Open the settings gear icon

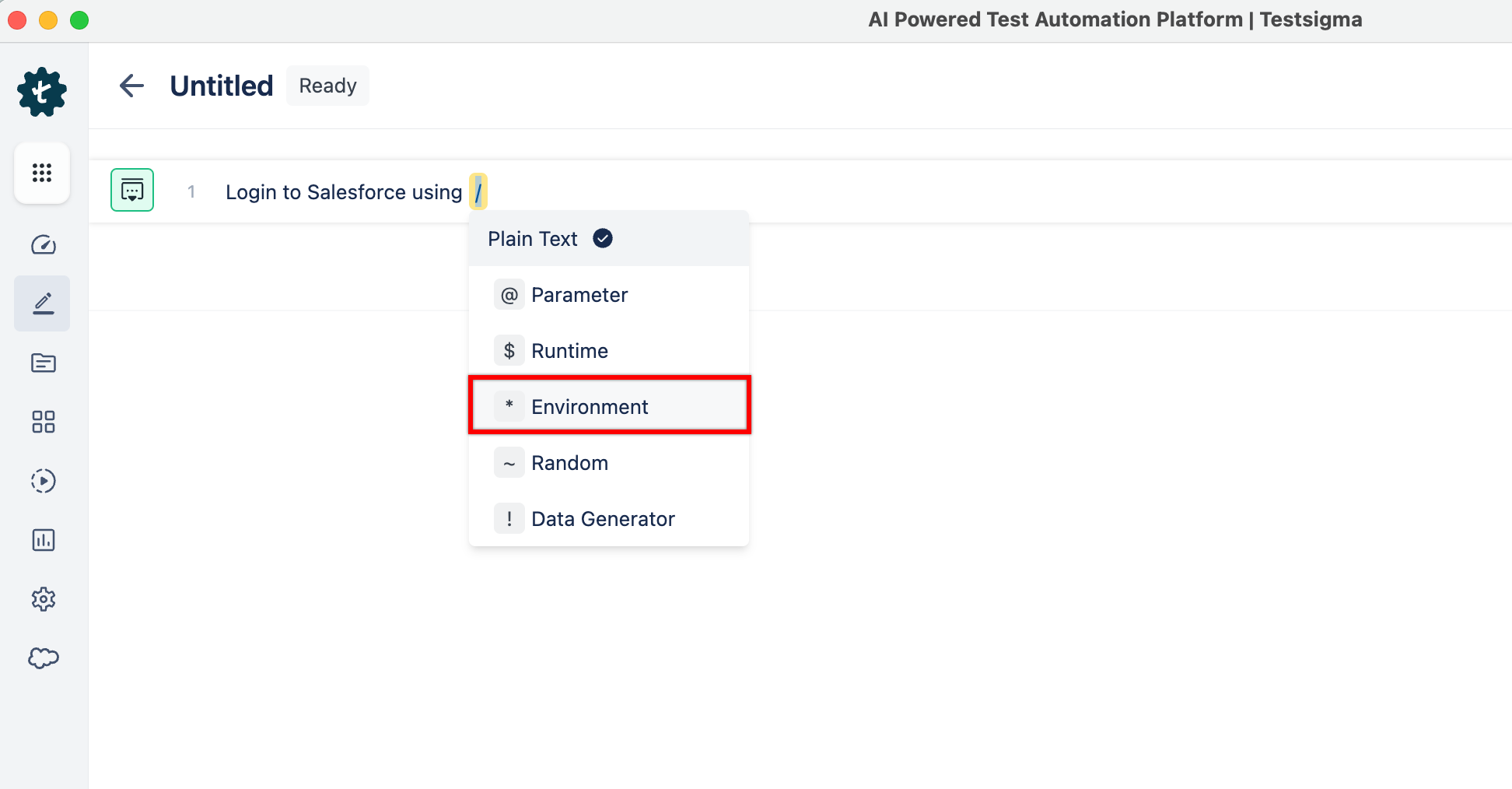[44, 599]
